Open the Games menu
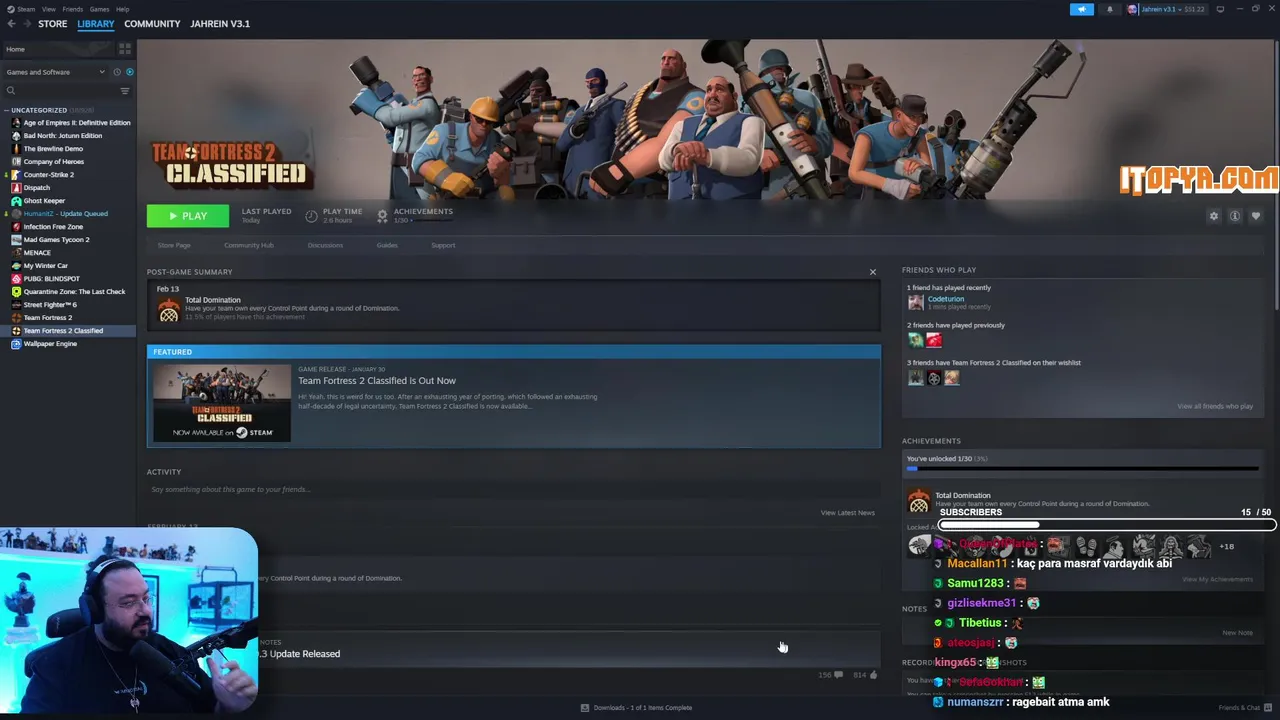 pyautogui.click(x=99, y=9)
